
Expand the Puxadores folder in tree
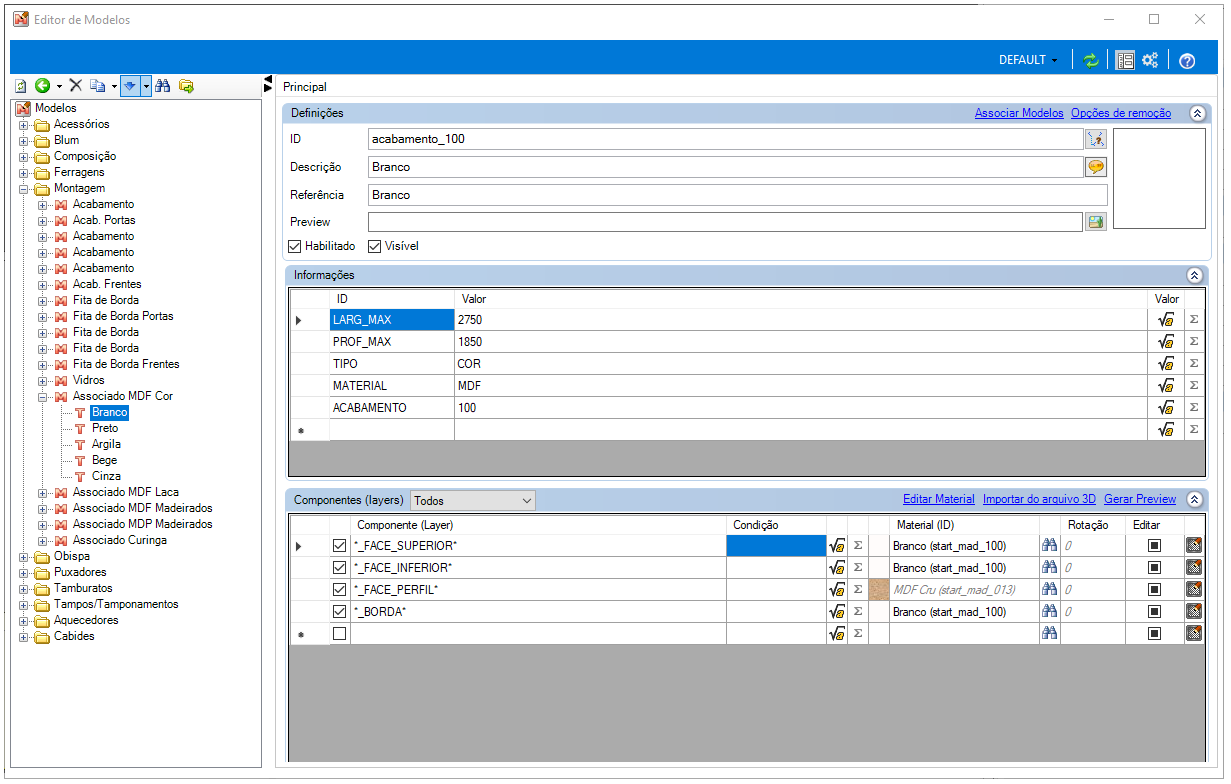tap(24, 572)
